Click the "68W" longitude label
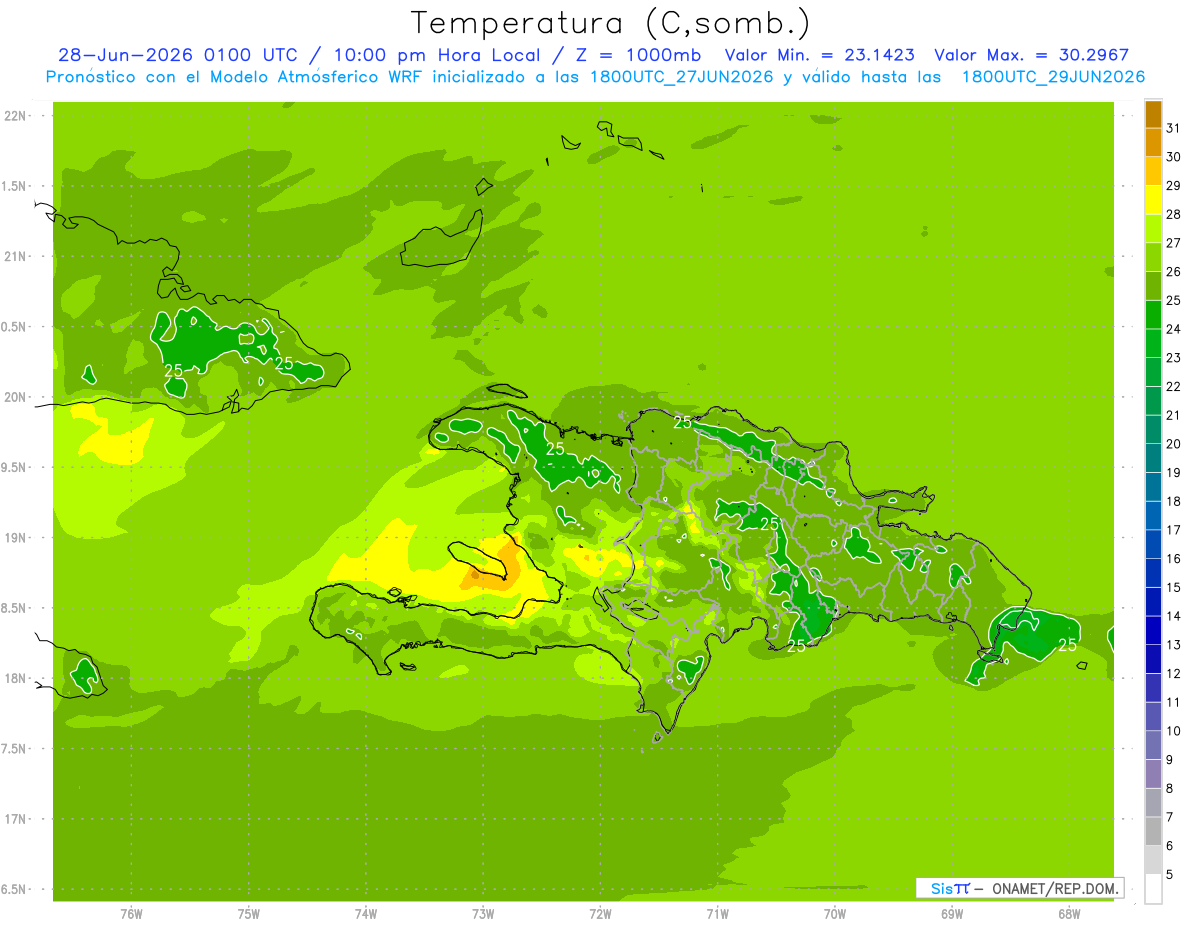Image resolution: width=1200 pixels, height=927 pixels. tap(1069, 914)
